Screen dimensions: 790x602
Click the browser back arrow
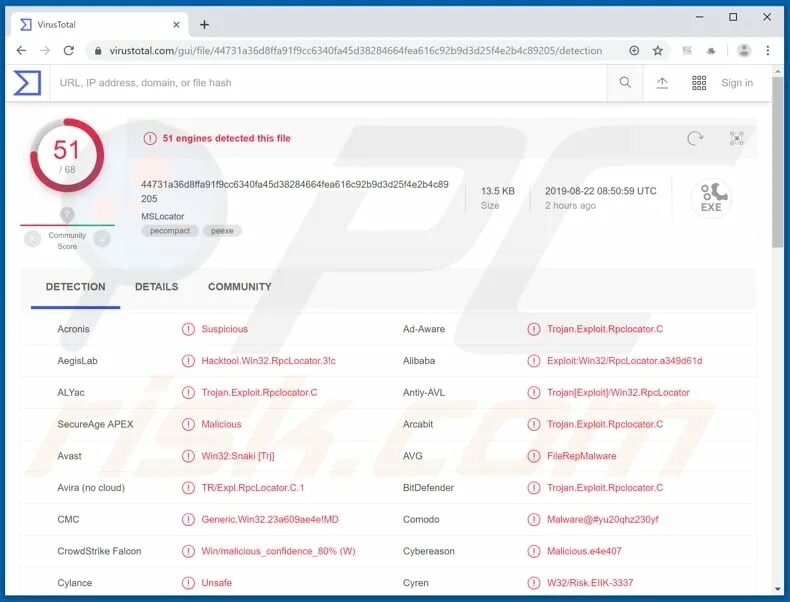click(21, 50)
